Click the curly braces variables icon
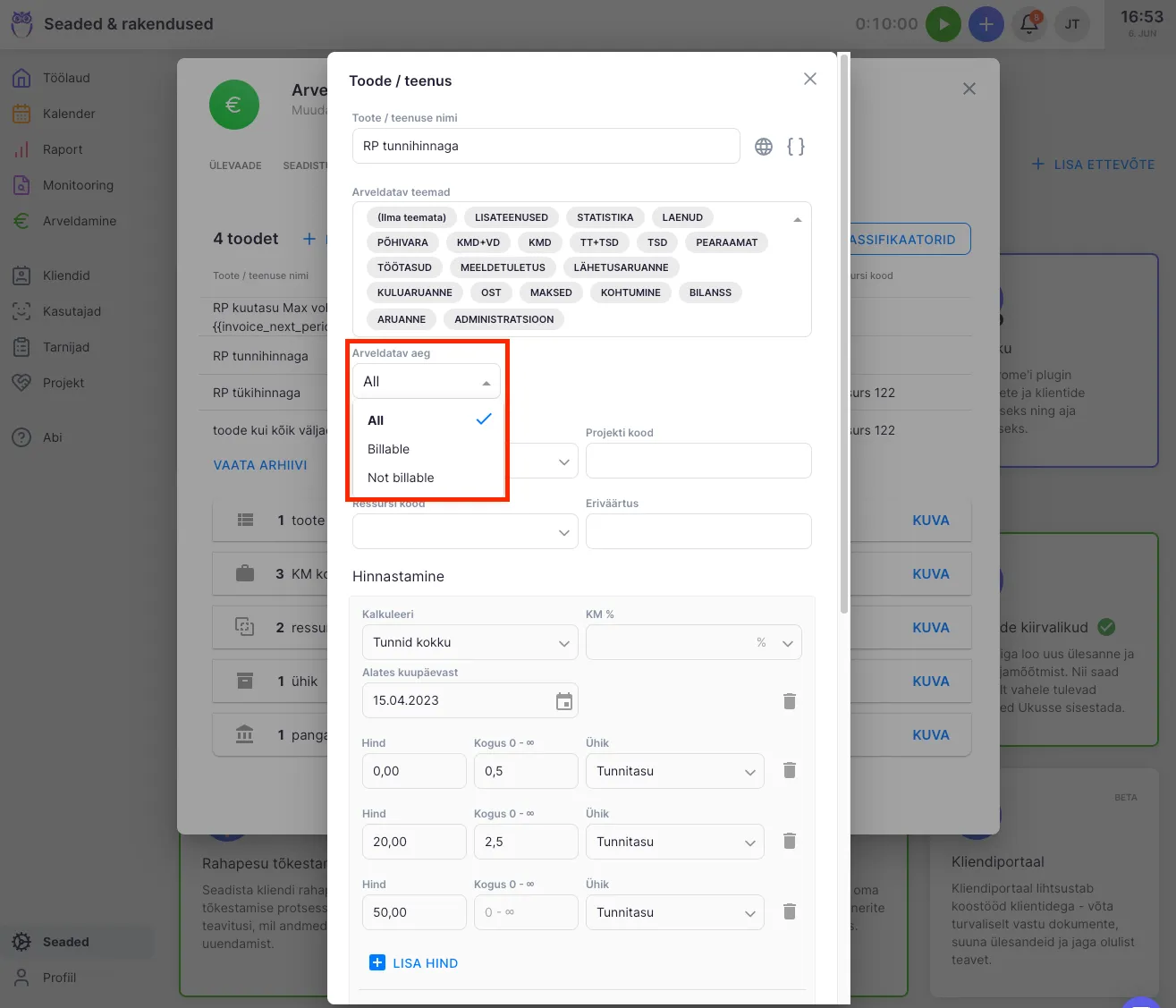 (x=795, y=147)
